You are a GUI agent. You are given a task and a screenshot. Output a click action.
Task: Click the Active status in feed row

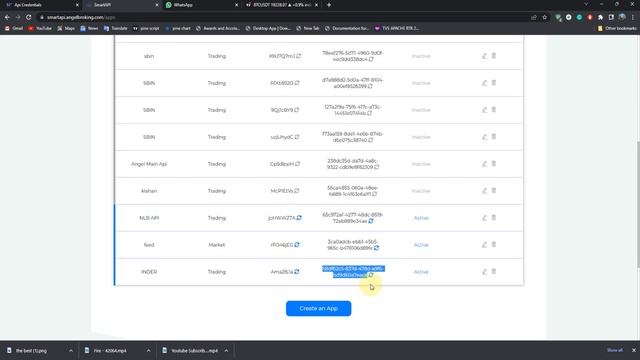coord(421,245)
